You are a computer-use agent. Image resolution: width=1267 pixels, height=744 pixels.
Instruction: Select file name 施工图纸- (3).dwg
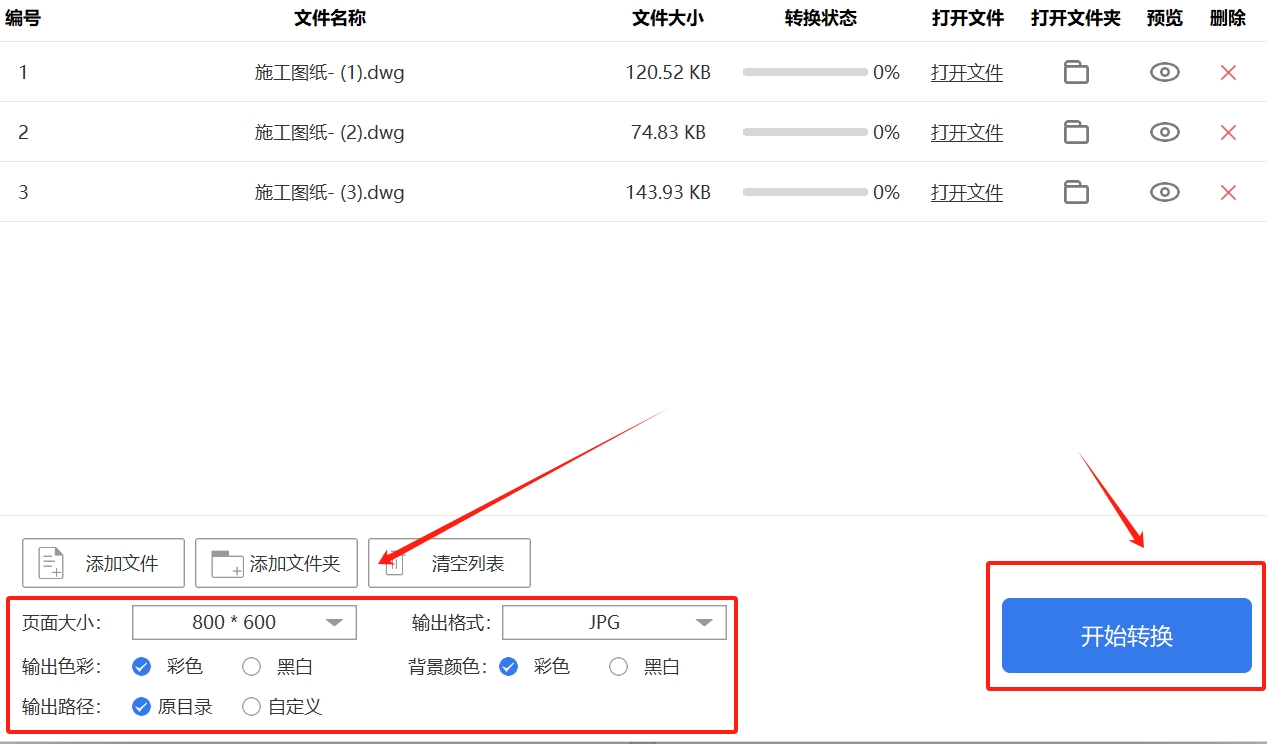(x=330, y=192)
